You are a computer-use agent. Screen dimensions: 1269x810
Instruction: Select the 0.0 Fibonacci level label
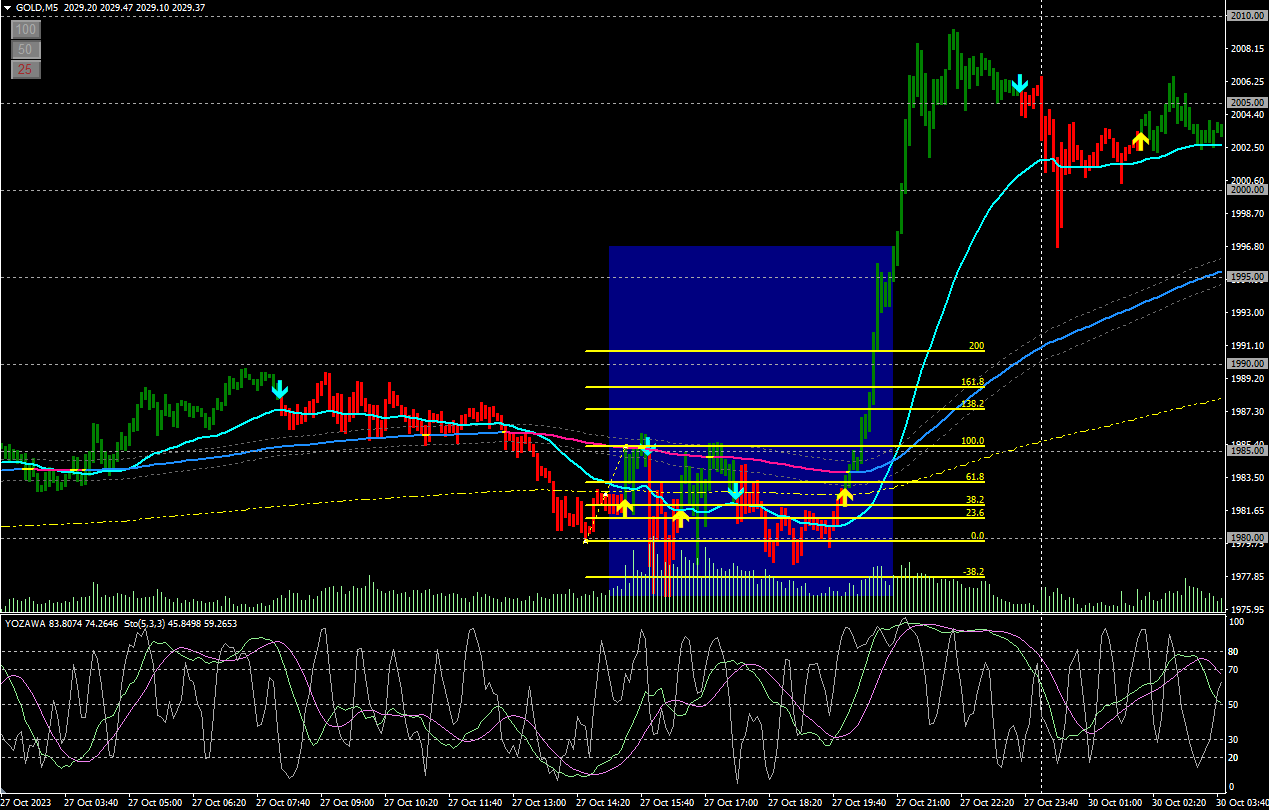tap(977, 536)
